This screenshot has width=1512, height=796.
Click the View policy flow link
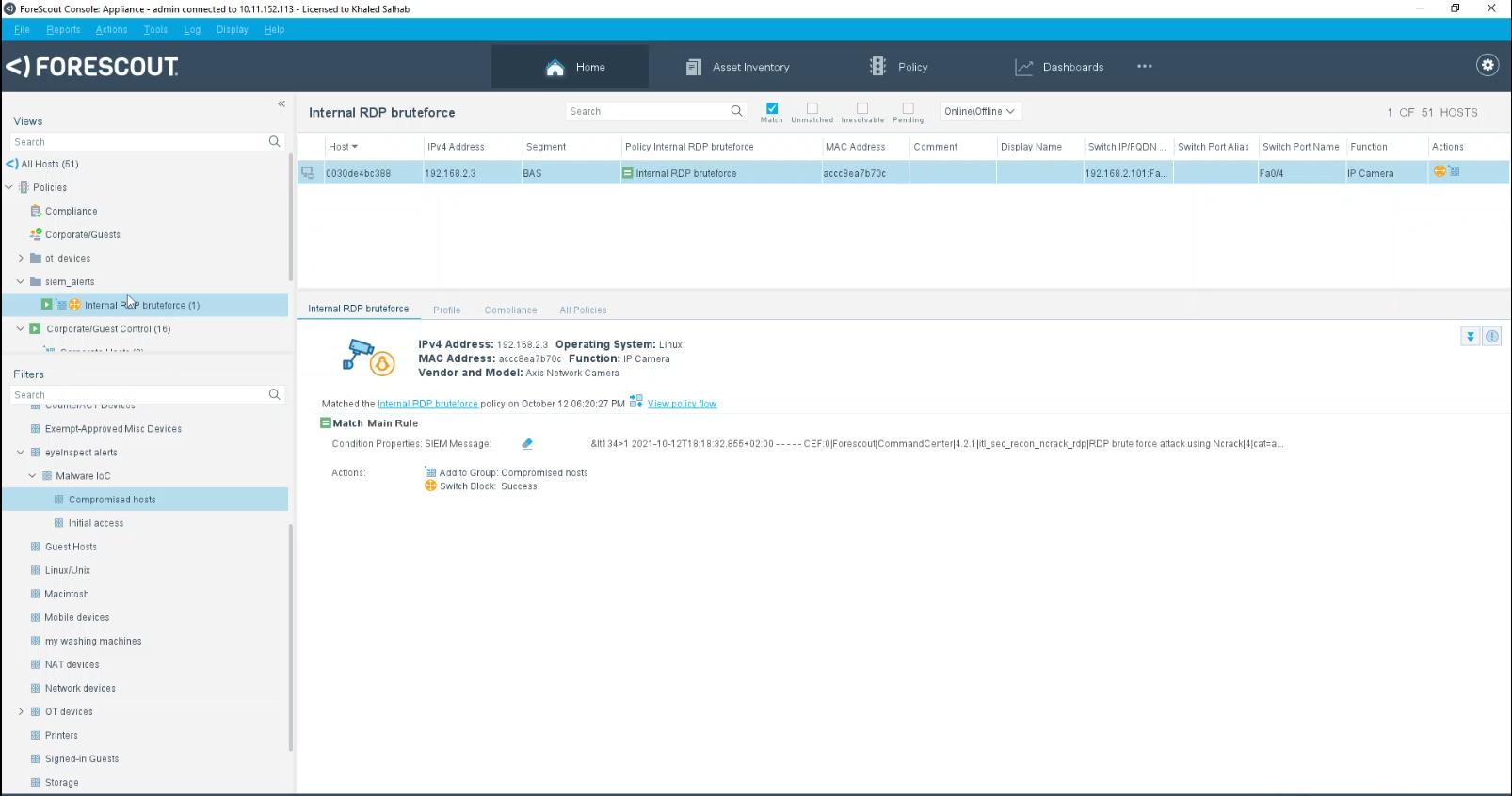[x=682, y=404]
